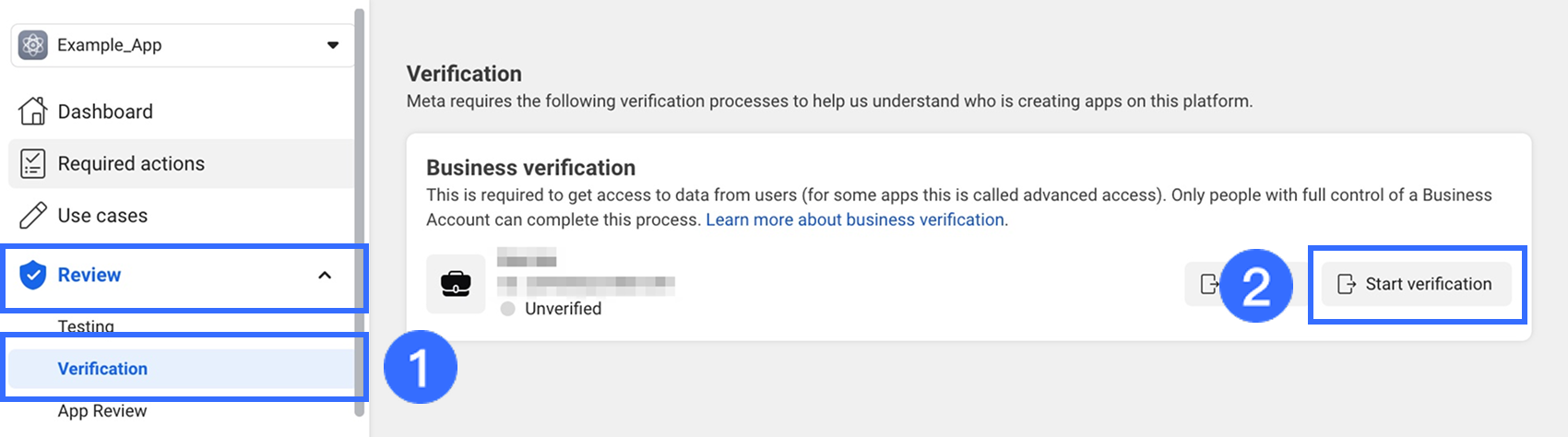Collapse the Review section chevron
The width and height of the screenshot is (1568, 437).
325,275
